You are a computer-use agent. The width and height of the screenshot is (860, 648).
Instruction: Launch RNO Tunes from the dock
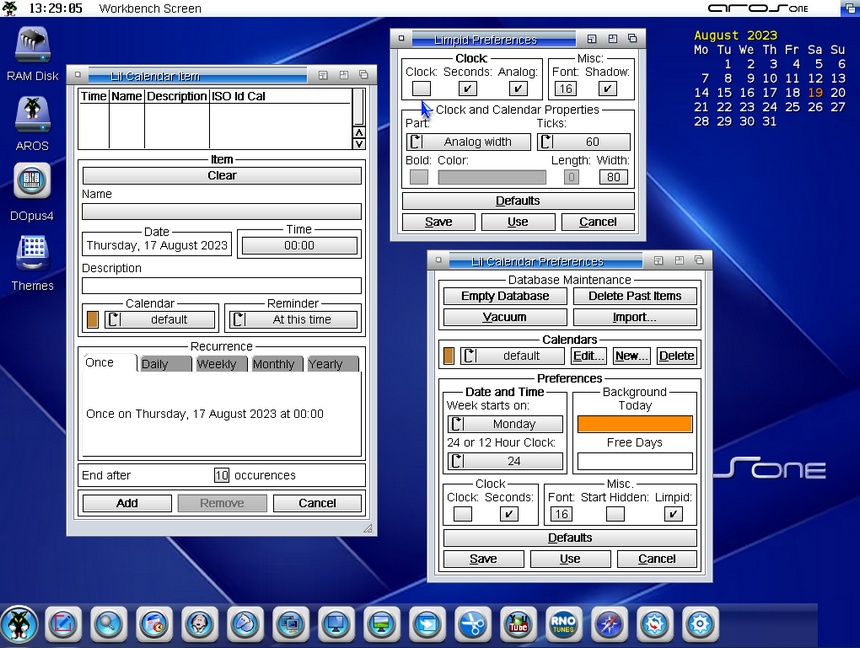pos(563,625)
